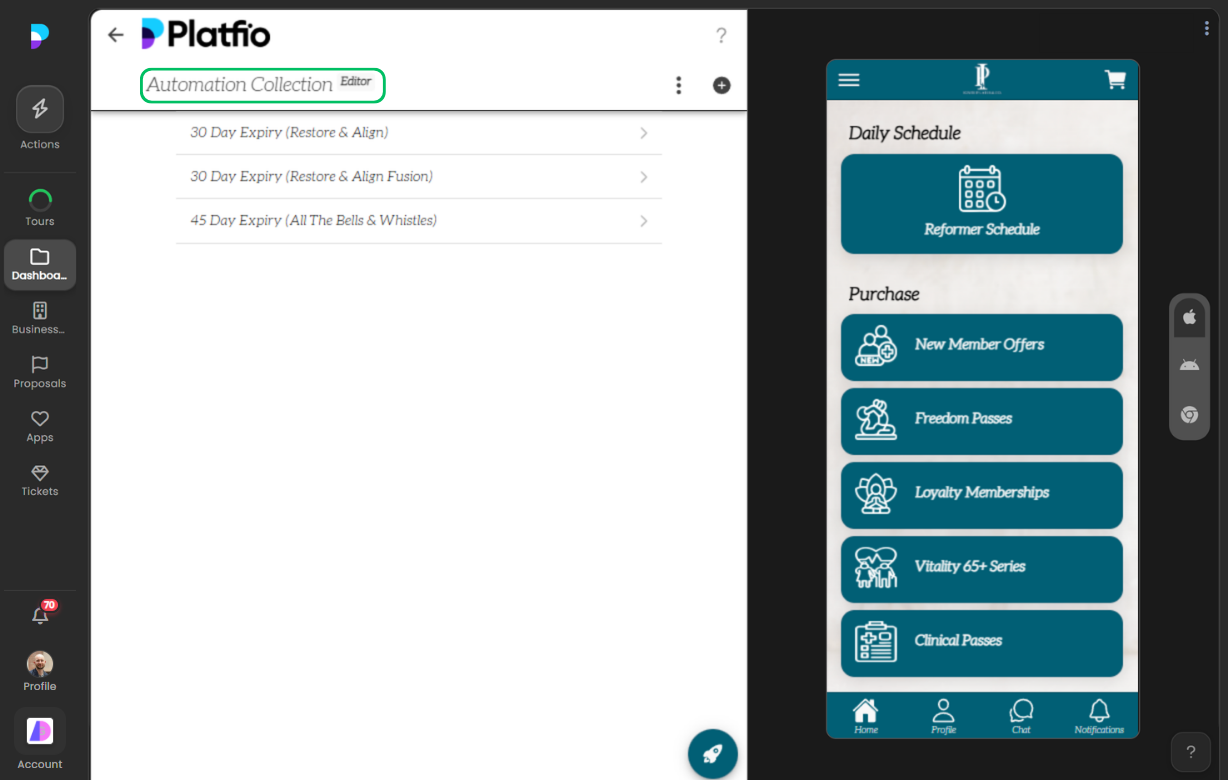The image size is (1228, 780).
Task: Click the rocket launch floating button
Action: tap(712, 754)
